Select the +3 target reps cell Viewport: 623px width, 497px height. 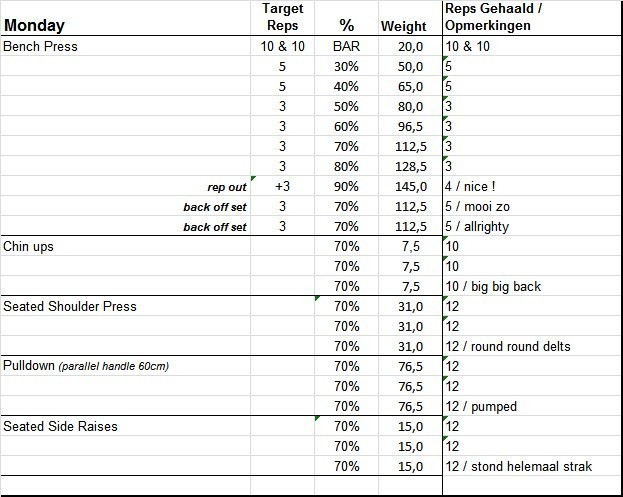tap(282, 186)
